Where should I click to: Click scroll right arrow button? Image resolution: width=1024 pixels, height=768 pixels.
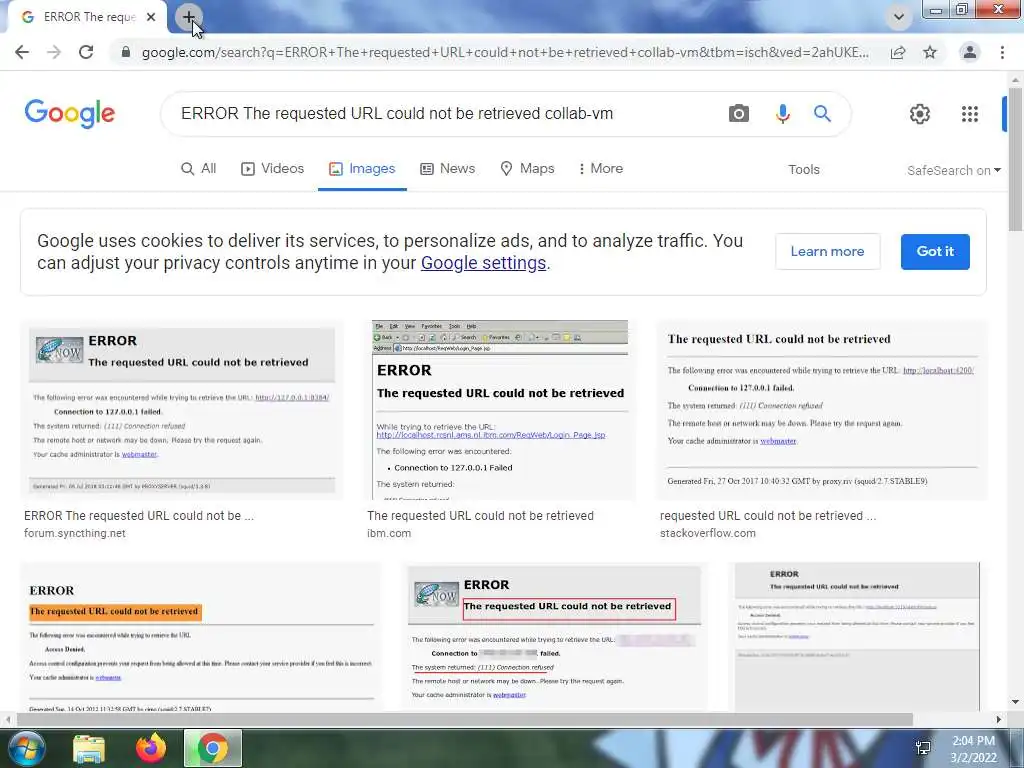(x=999, y=719)
